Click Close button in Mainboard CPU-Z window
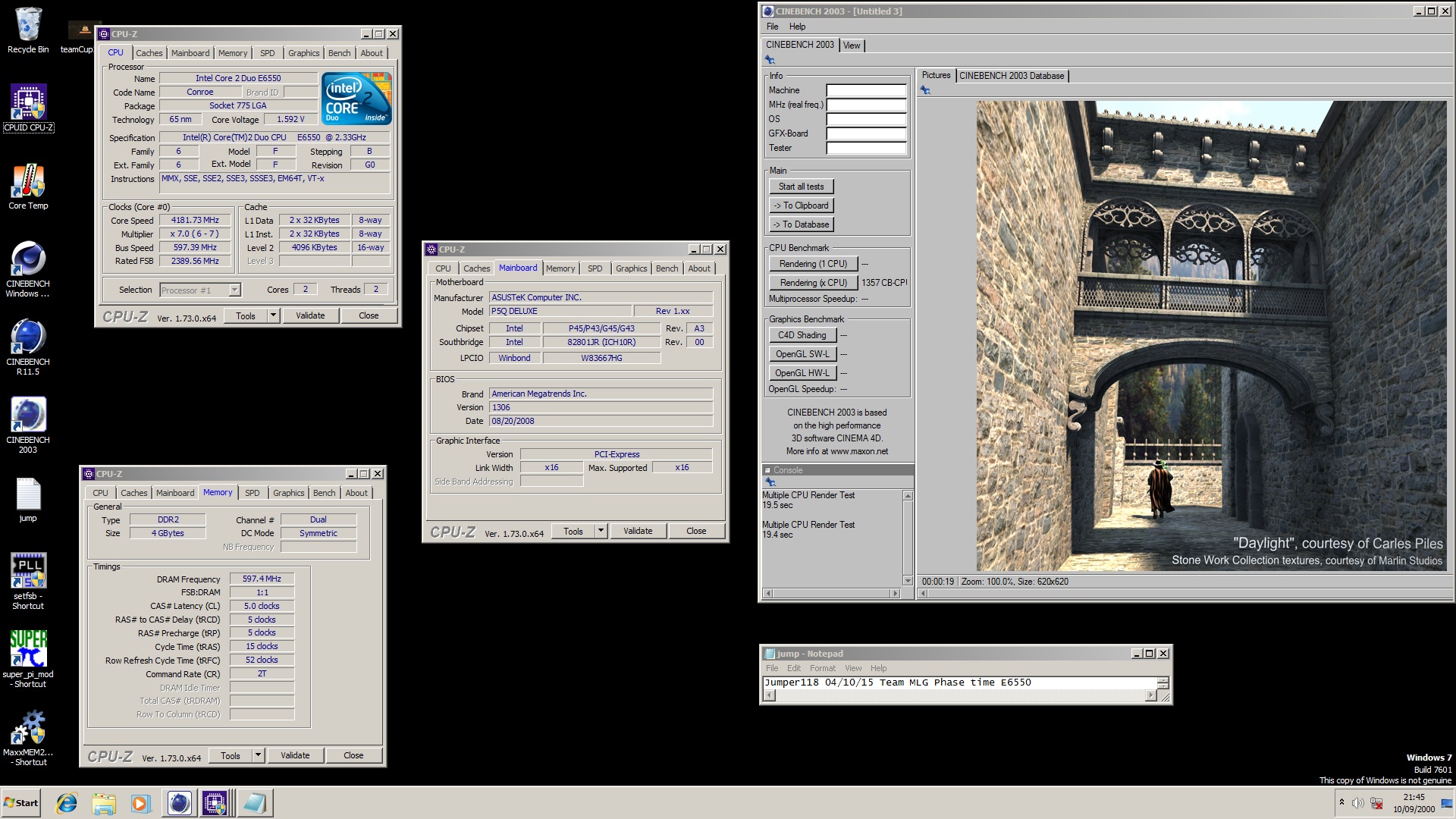1456x819 pixels. (x=696, y=531)
